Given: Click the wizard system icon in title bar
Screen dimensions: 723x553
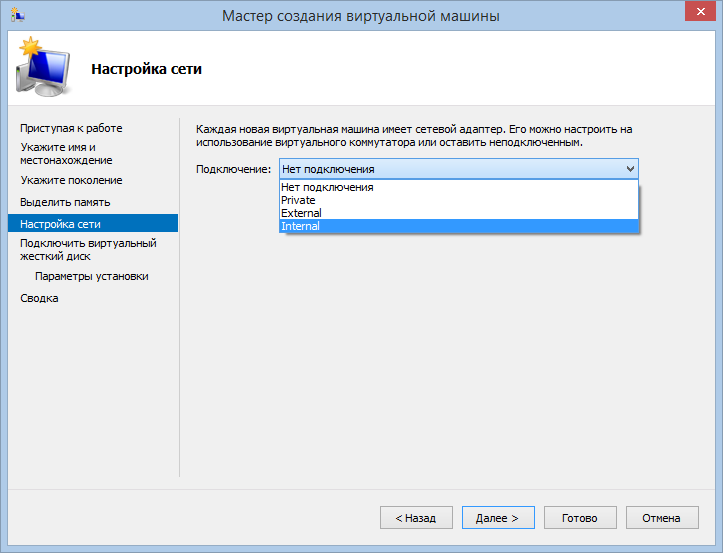Looking at the screenshot, I should click(x=17, y=15).
